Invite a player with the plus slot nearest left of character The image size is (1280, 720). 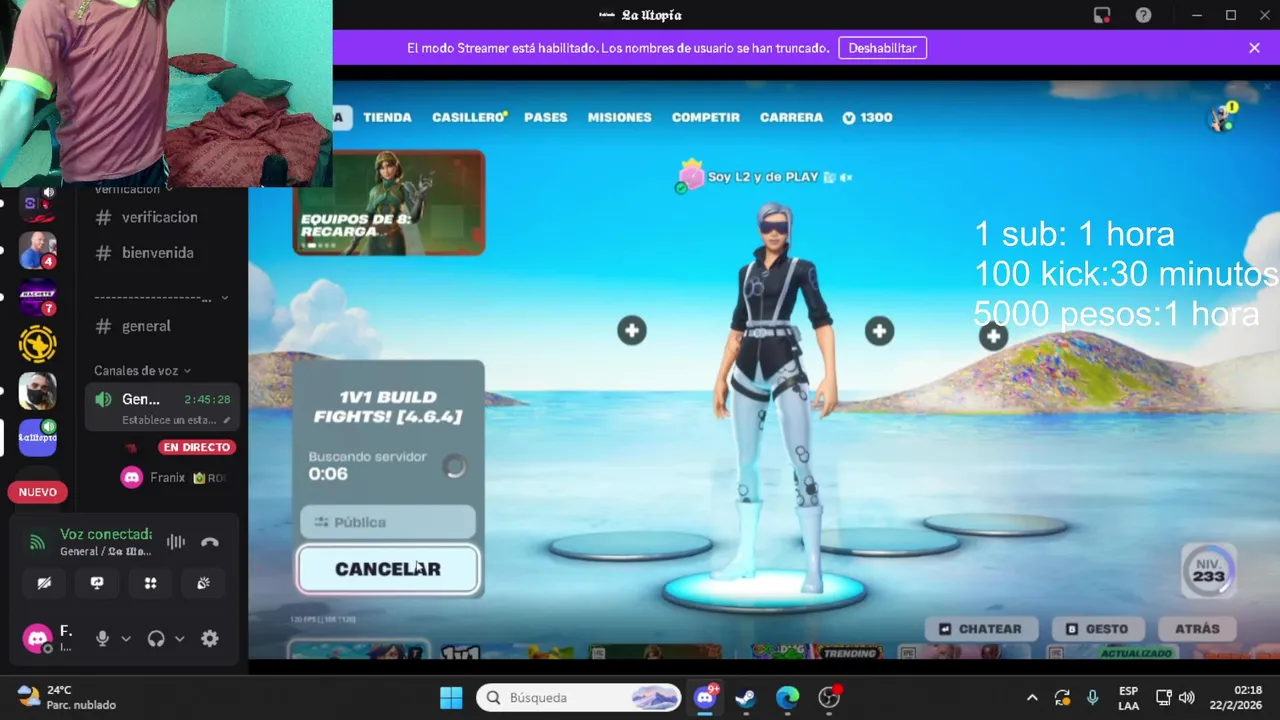pyautogui.click(x=631, y=331)
